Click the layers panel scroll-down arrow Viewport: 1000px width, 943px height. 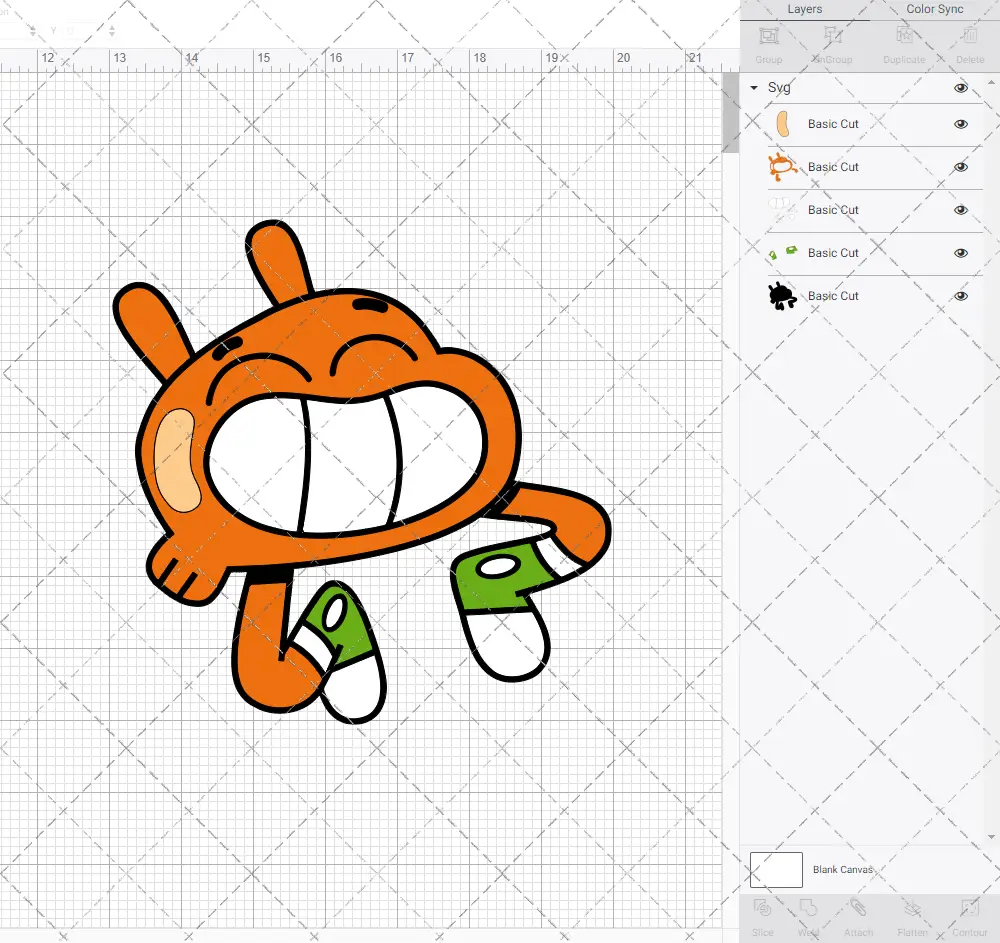990,837
